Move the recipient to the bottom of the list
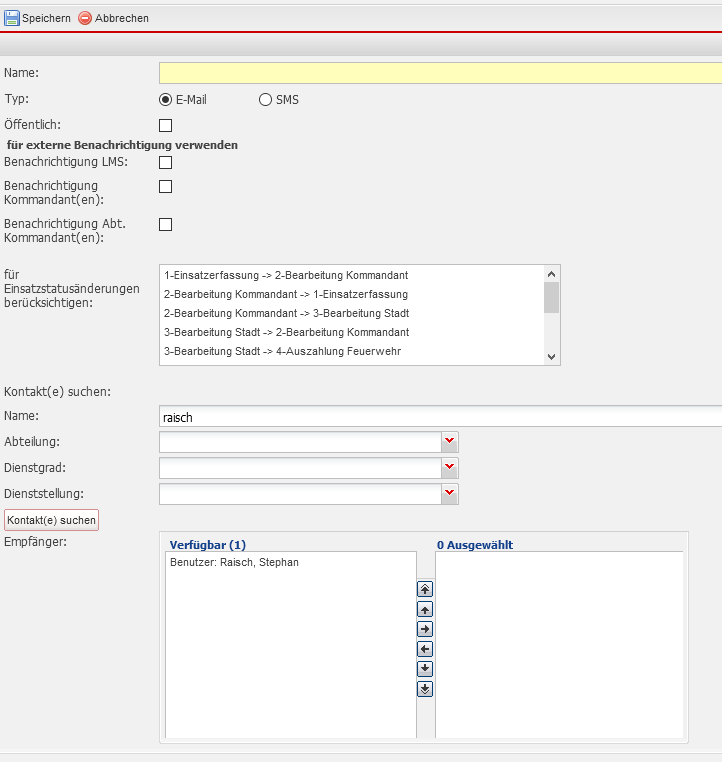The height and width of the screenshot is (762, 722). [425, 688]
